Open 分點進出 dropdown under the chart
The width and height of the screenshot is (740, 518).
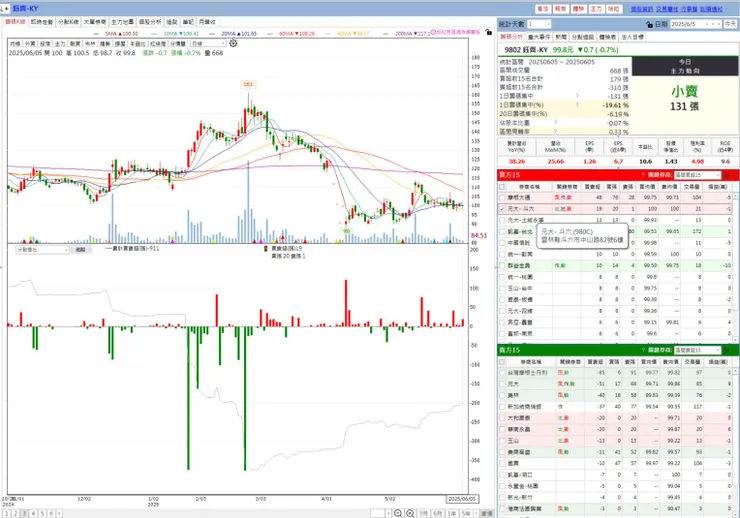coord(42,250)
